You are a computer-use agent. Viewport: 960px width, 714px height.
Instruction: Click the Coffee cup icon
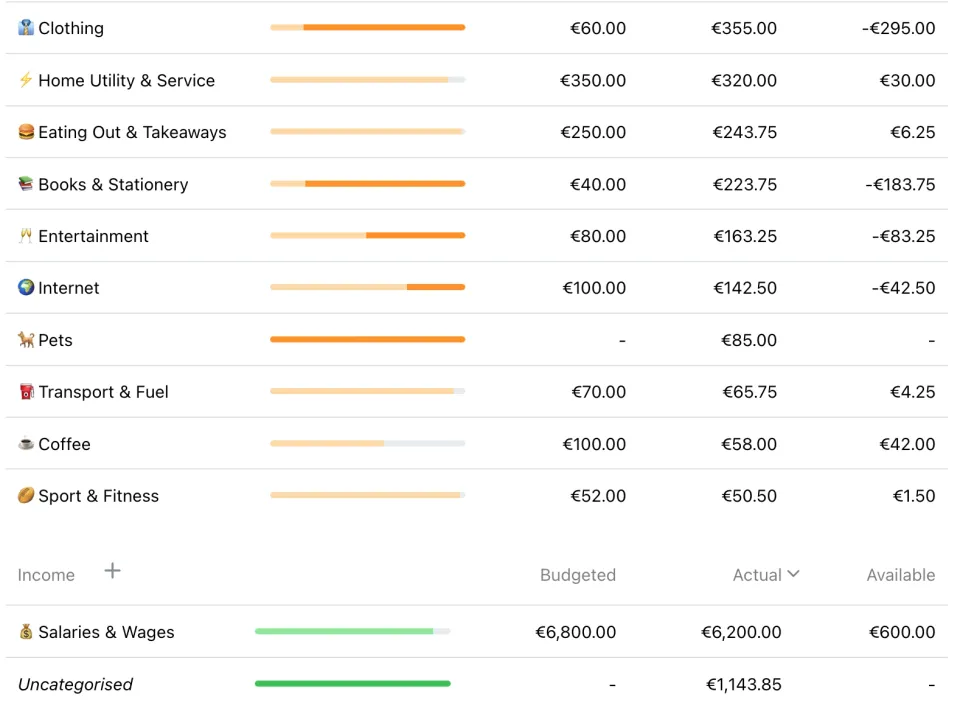click(x=26, y=443)
